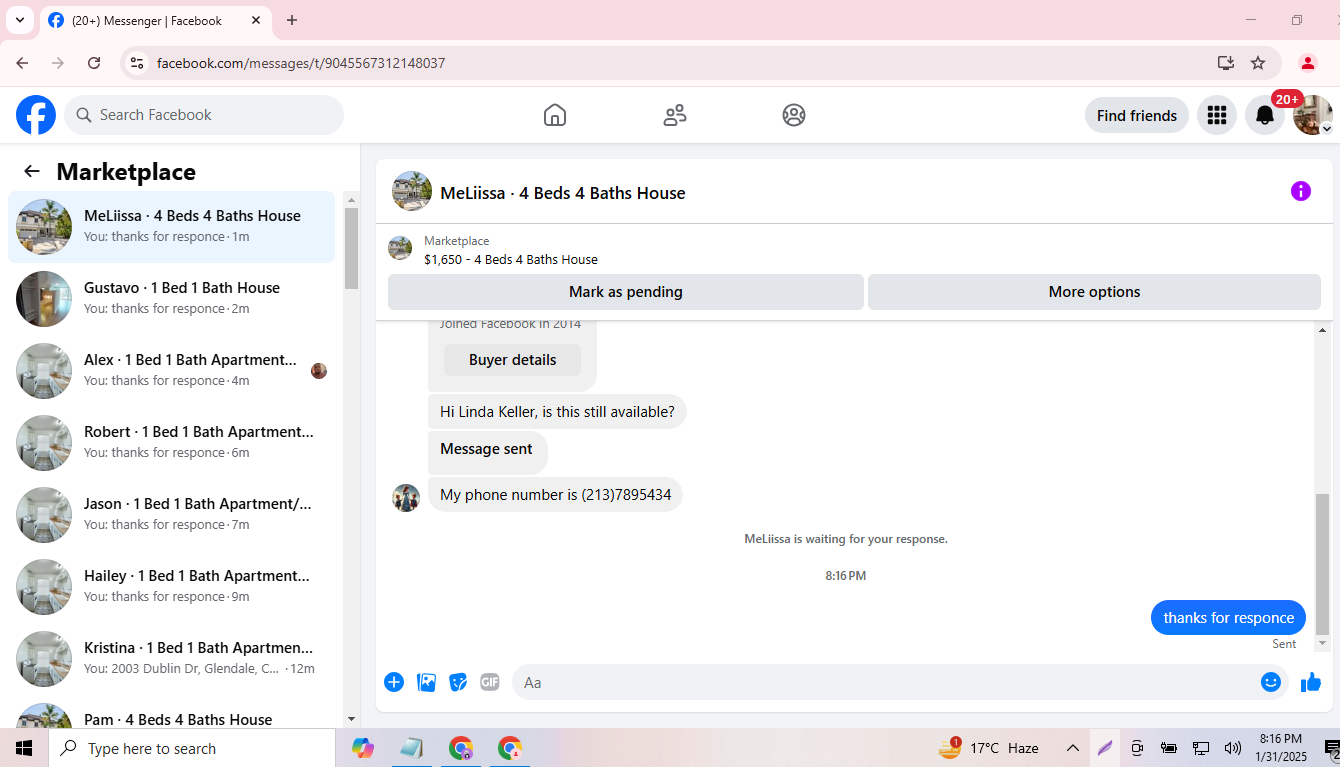Click the address bar URL
The height and width of the screenshot is (767, 1340).
(x=301, y=63)
